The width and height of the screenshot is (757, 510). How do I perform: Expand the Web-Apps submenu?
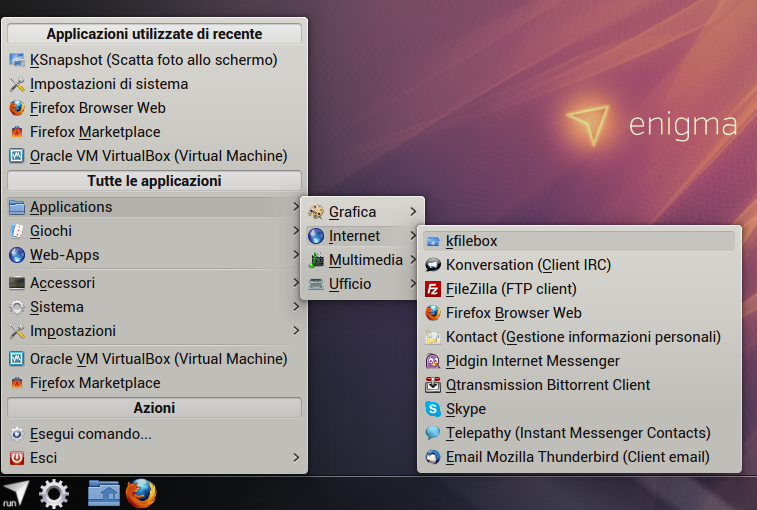click(154, 255)
